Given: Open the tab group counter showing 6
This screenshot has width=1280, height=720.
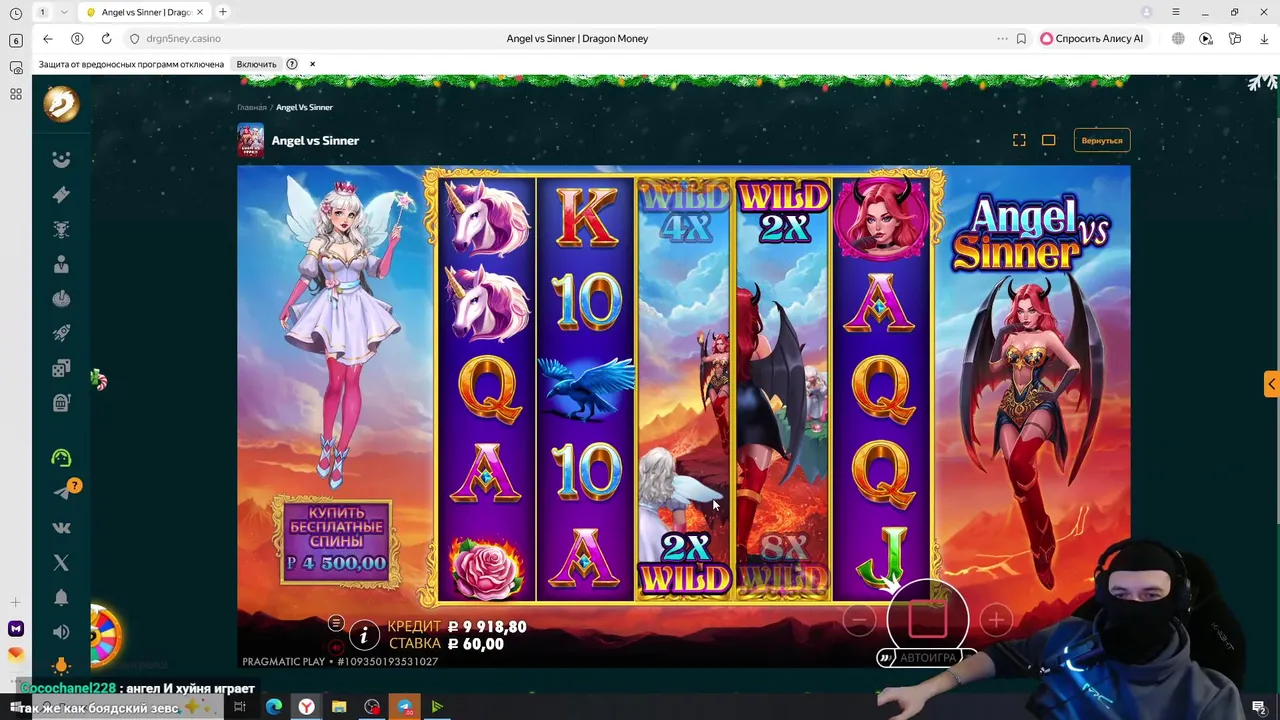Looking at the screenshot, I should (15, 40).
